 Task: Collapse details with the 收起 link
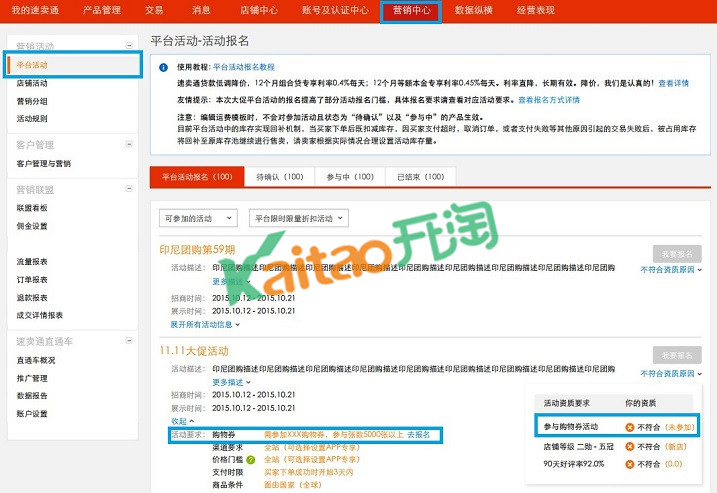[x=182, y=421]
